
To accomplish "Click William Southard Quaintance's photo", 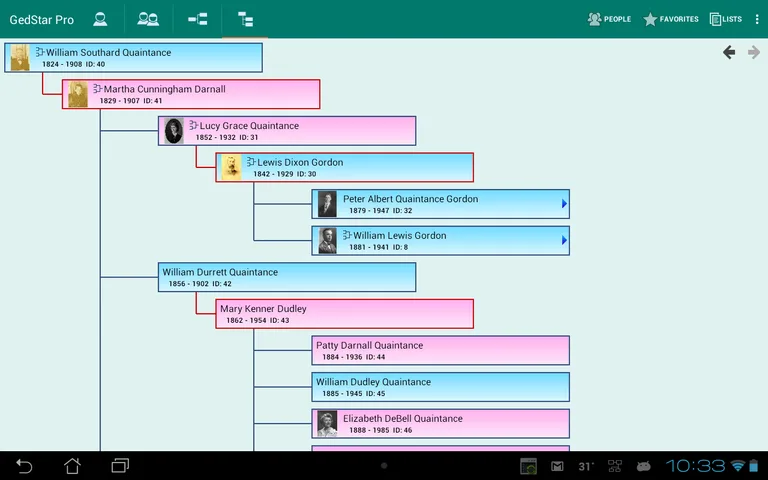I will coord(20,58).
